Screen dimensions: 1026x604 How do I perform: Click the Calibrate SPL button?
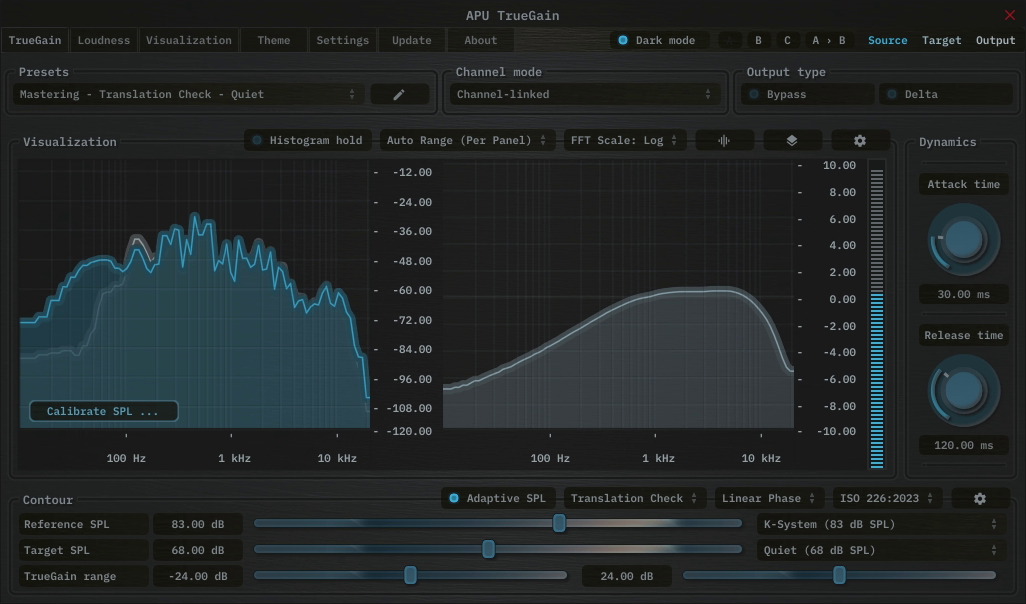tap(103, 411)
